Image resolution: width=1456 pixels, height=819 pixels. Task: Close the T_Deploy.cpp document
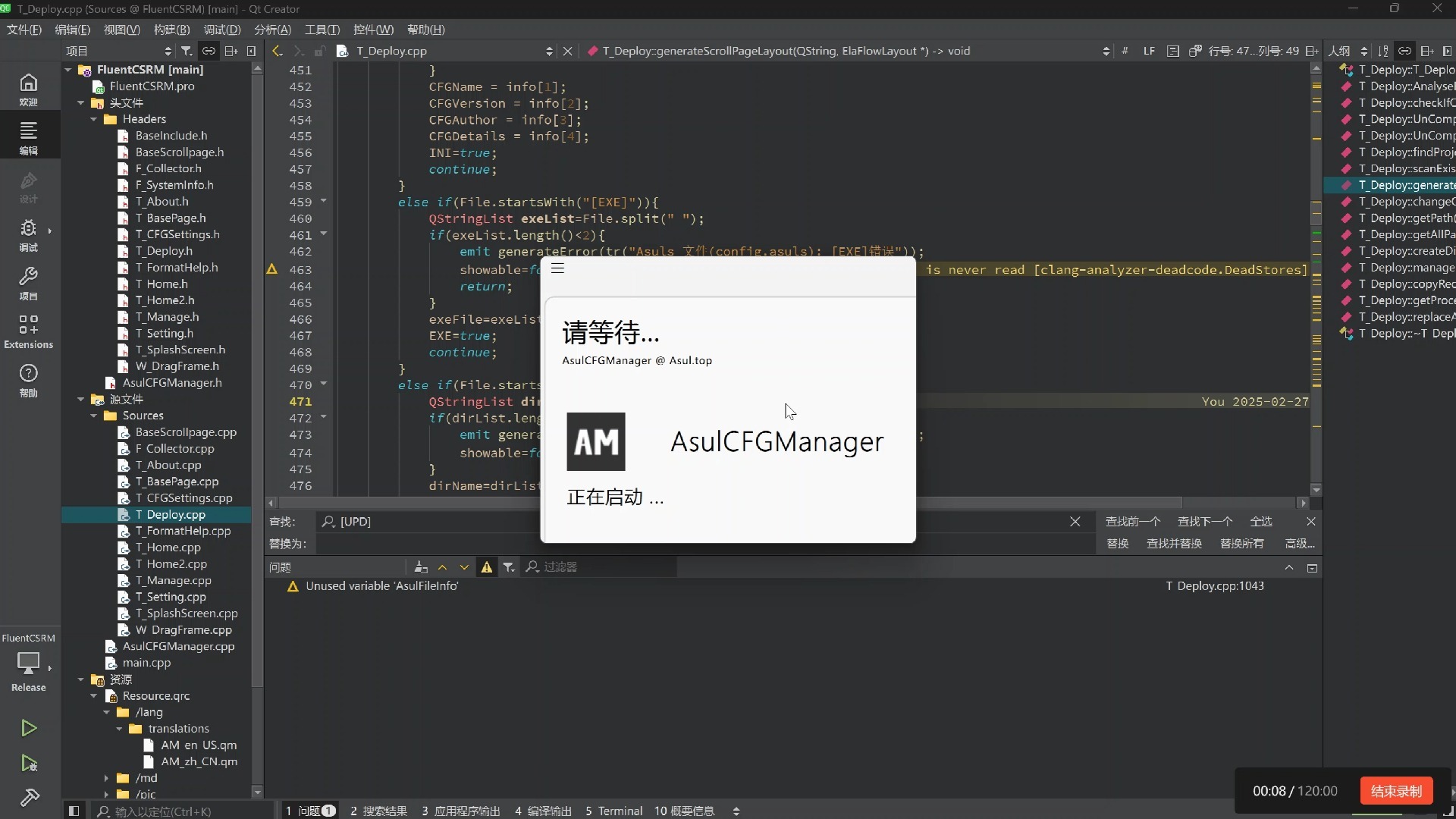point(567,51)
